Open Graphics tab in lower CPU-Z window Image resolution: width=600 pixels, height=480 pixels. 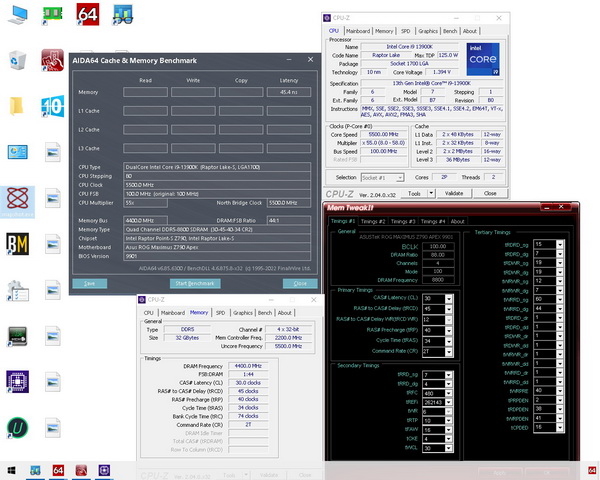point(243,313)
